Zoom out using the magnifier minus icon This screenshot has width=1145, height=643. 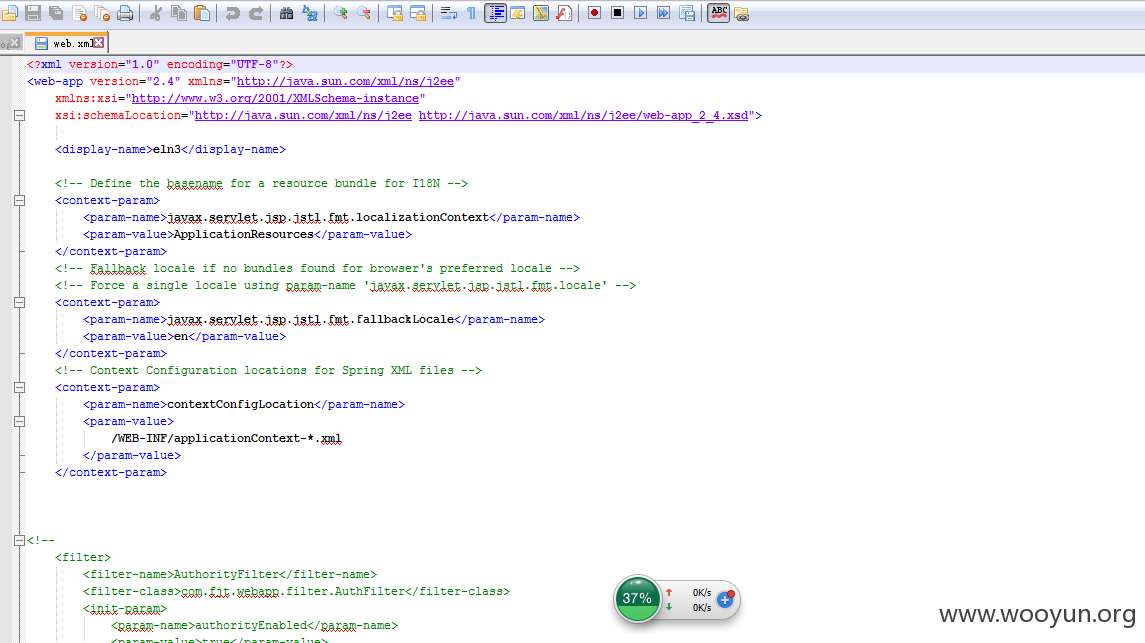(364, 13)
